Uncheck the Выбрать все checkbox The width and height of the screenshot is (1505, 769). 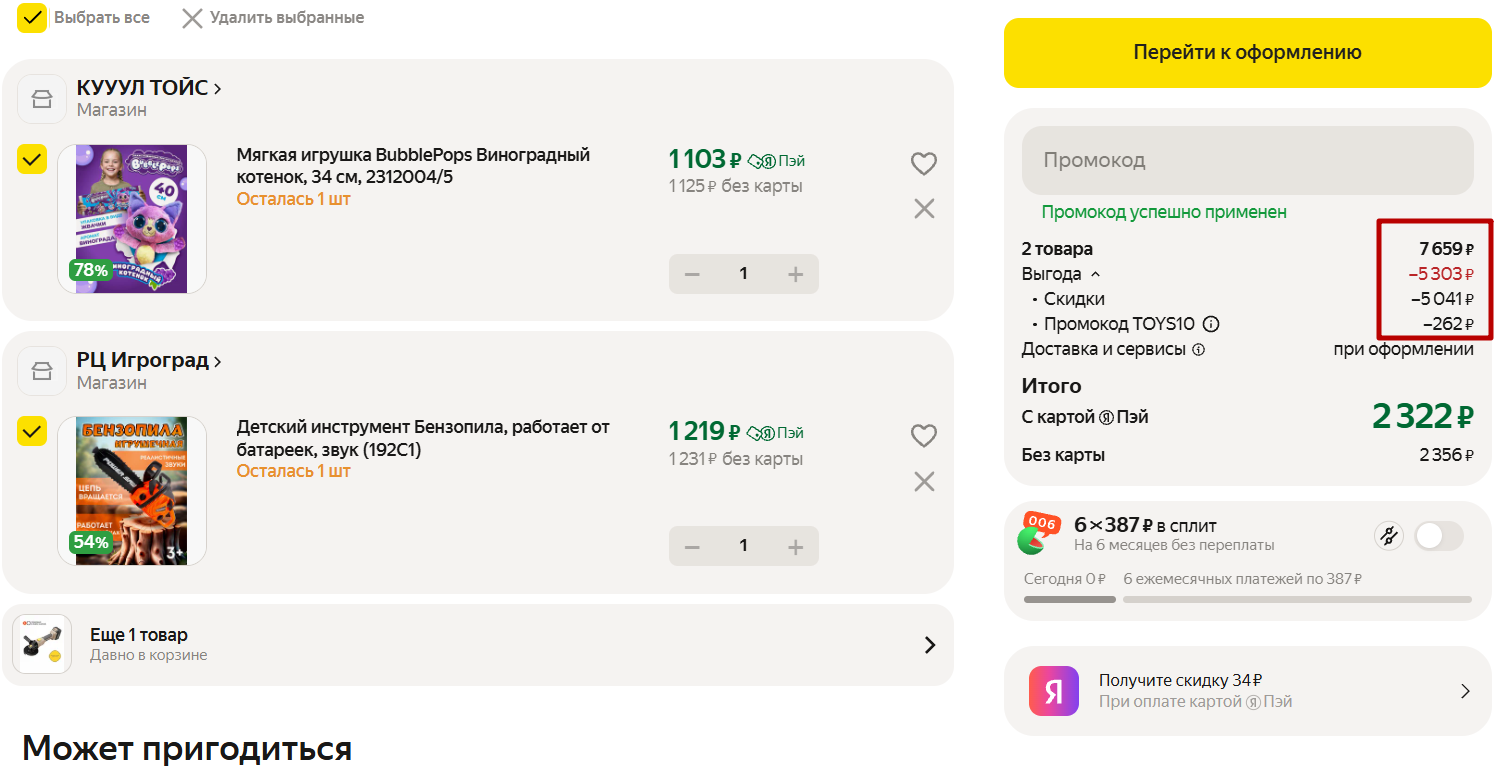(x=33, y=18)
